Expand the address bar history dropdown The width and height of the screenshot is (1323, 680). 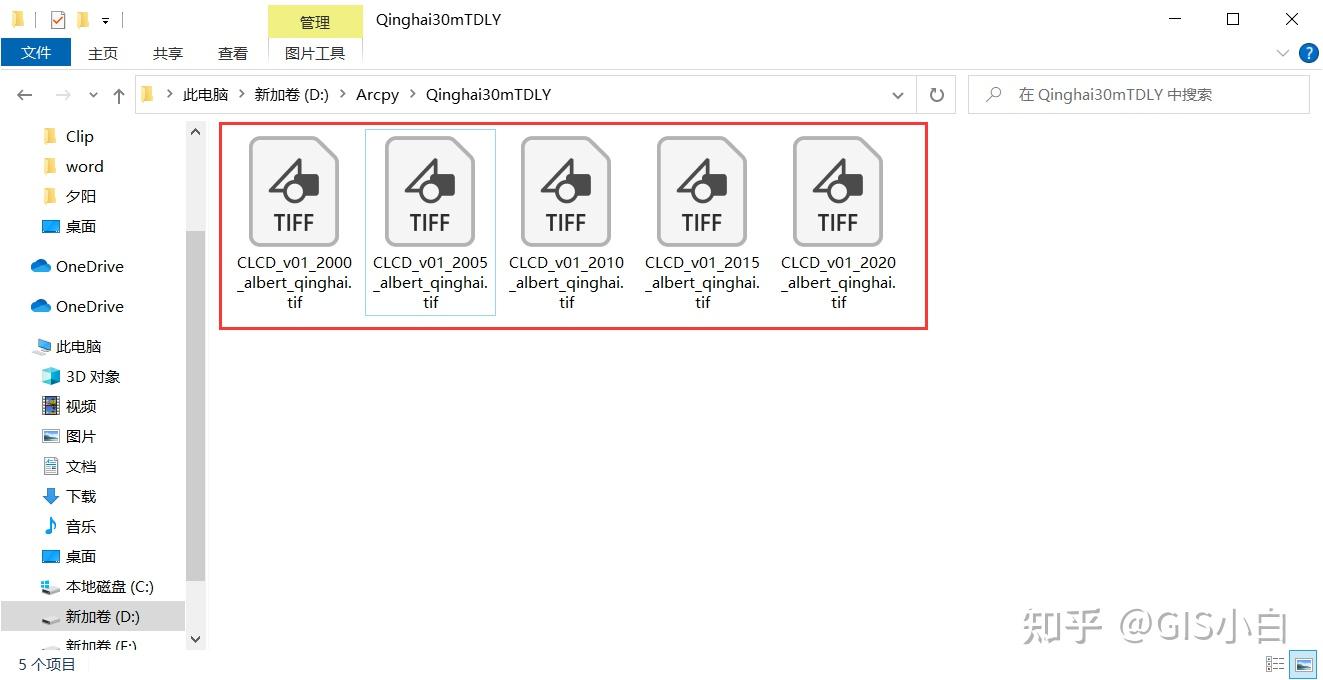click(897, 94)
